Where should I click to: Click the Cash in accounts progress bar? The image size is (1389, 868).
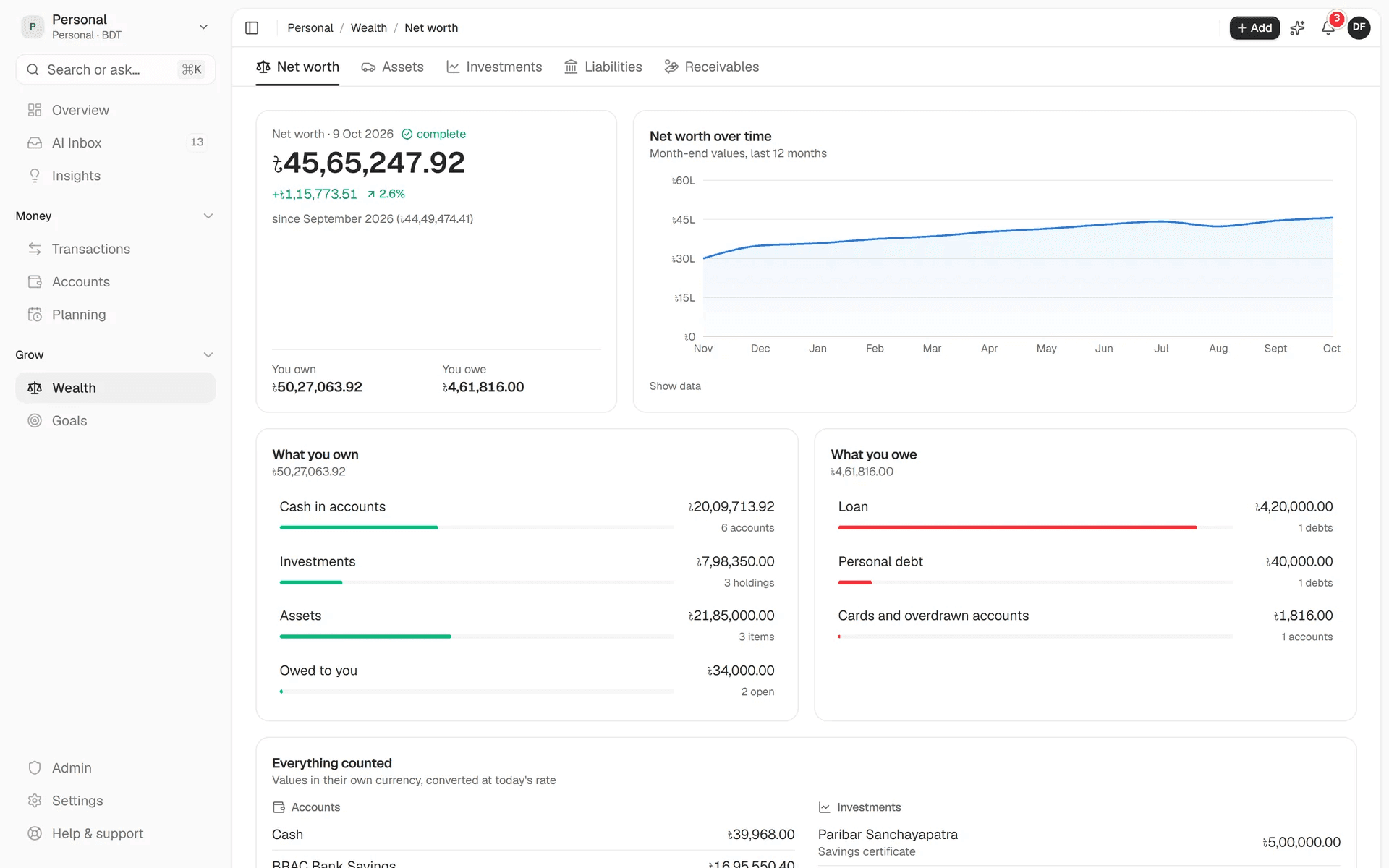tap(477, 528)
